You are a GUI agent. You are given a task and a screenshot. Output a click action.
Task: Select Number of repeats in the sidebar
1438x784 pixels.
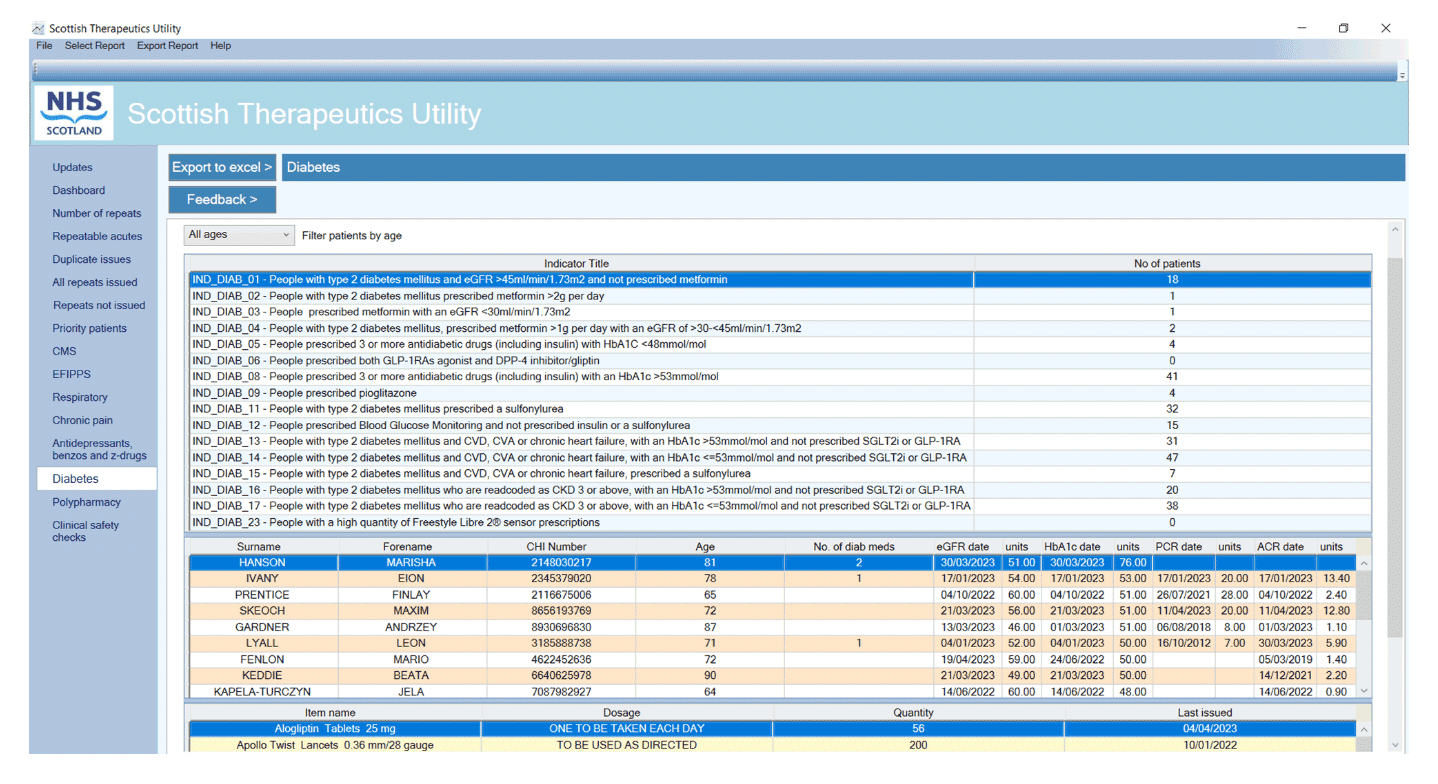97,213
